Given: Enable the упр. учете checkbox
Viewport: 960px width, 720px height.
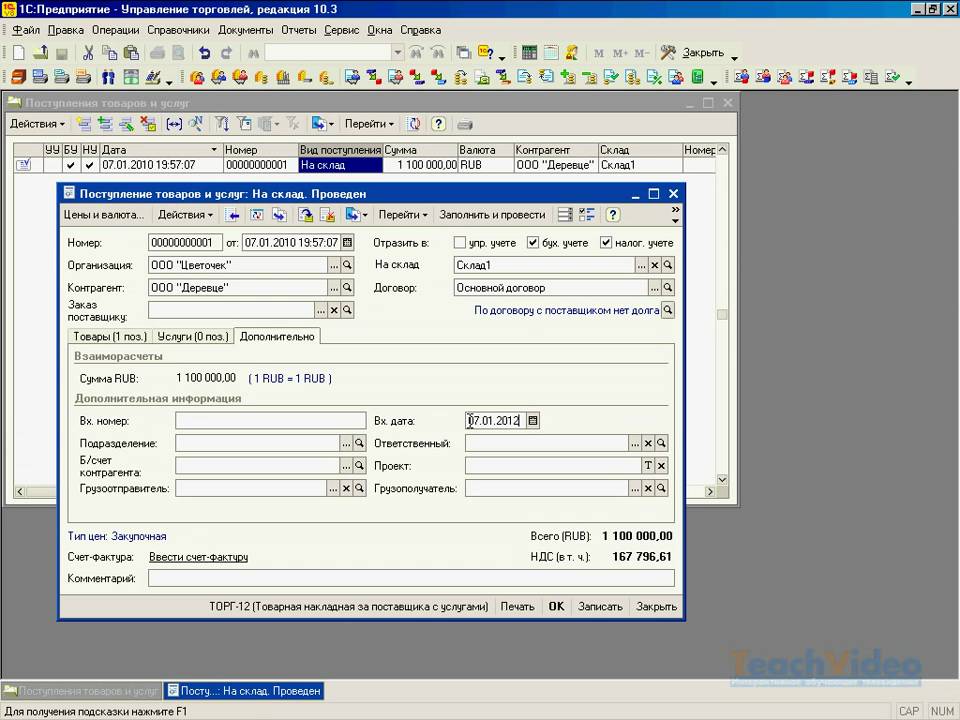Looking at the screenshot, I should pos(460,243).
